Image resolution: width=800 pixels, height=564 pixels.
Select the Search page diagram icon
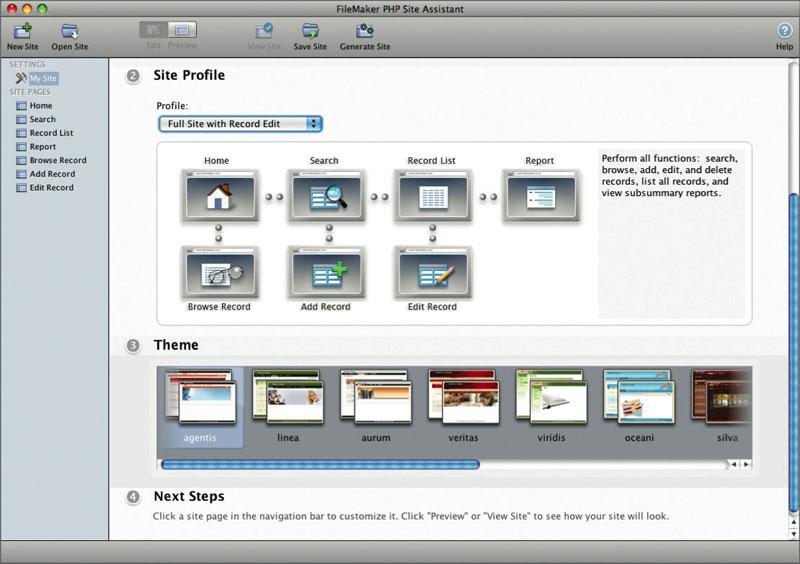(x=324, y=194)
